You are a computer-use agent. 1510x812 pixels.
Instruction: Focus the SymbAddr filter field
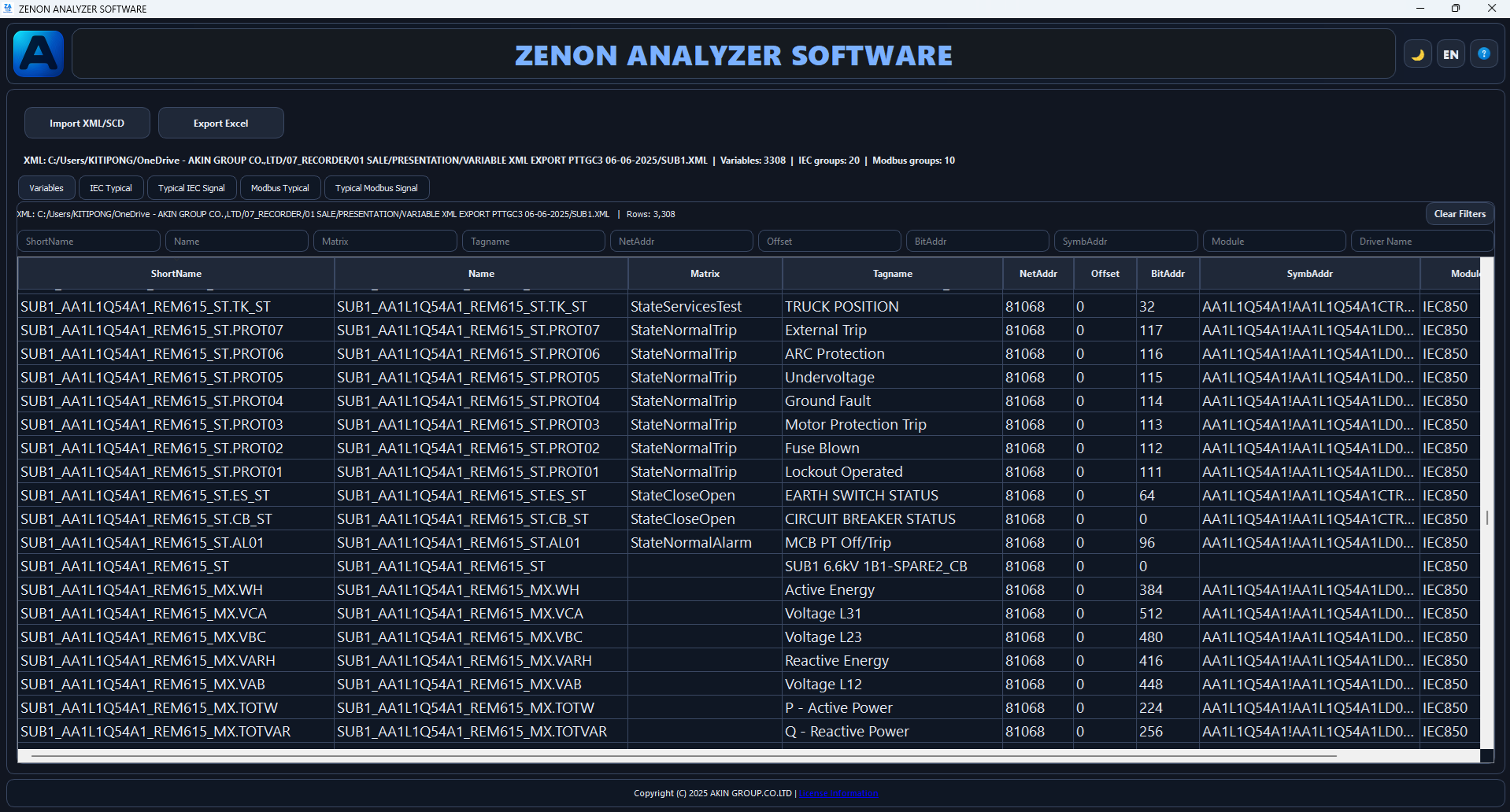(x=1127, y=241)
